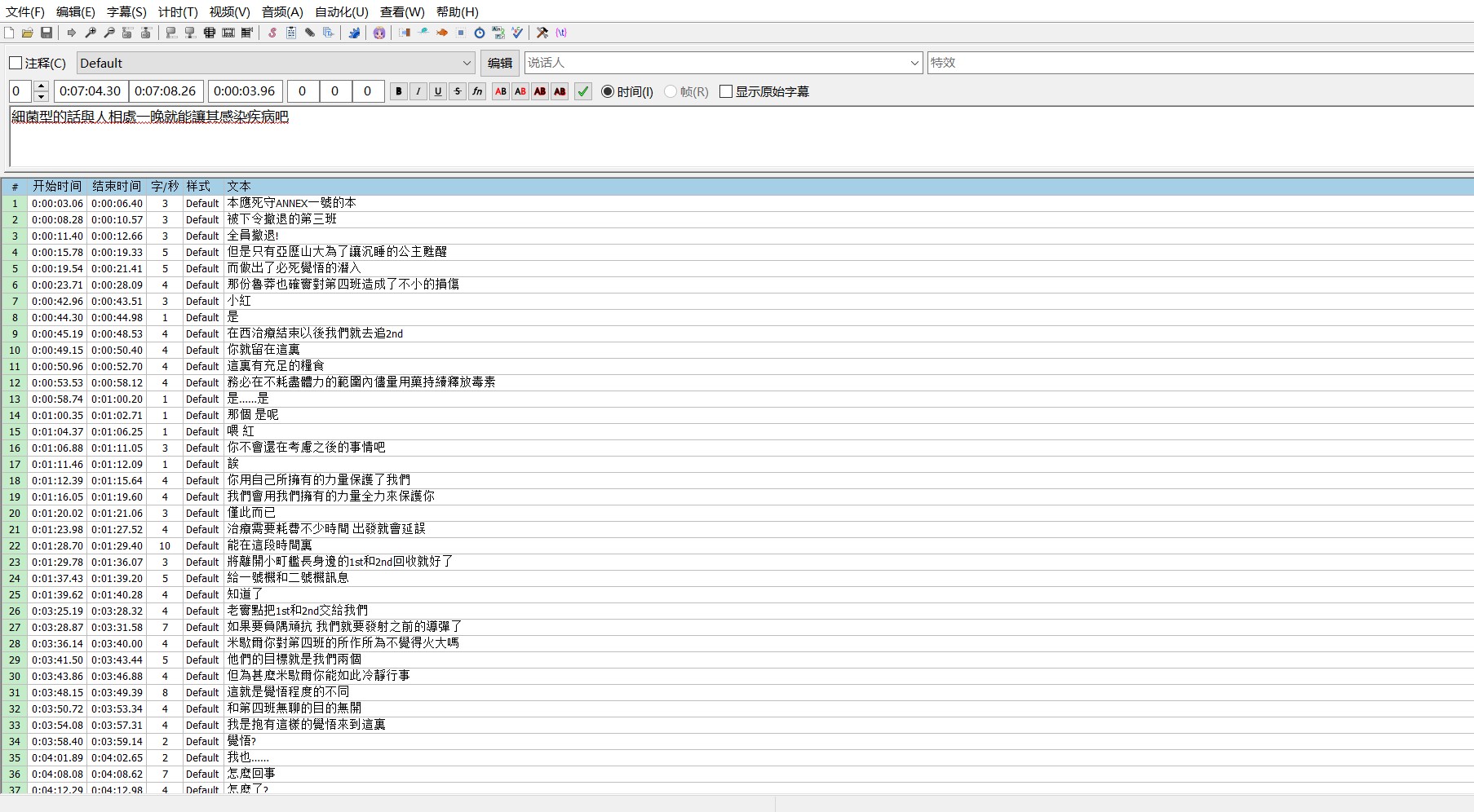Increase layer number with up stepper arrow
This screenshot has width=1474, height=812.
[x=42, y=86]
